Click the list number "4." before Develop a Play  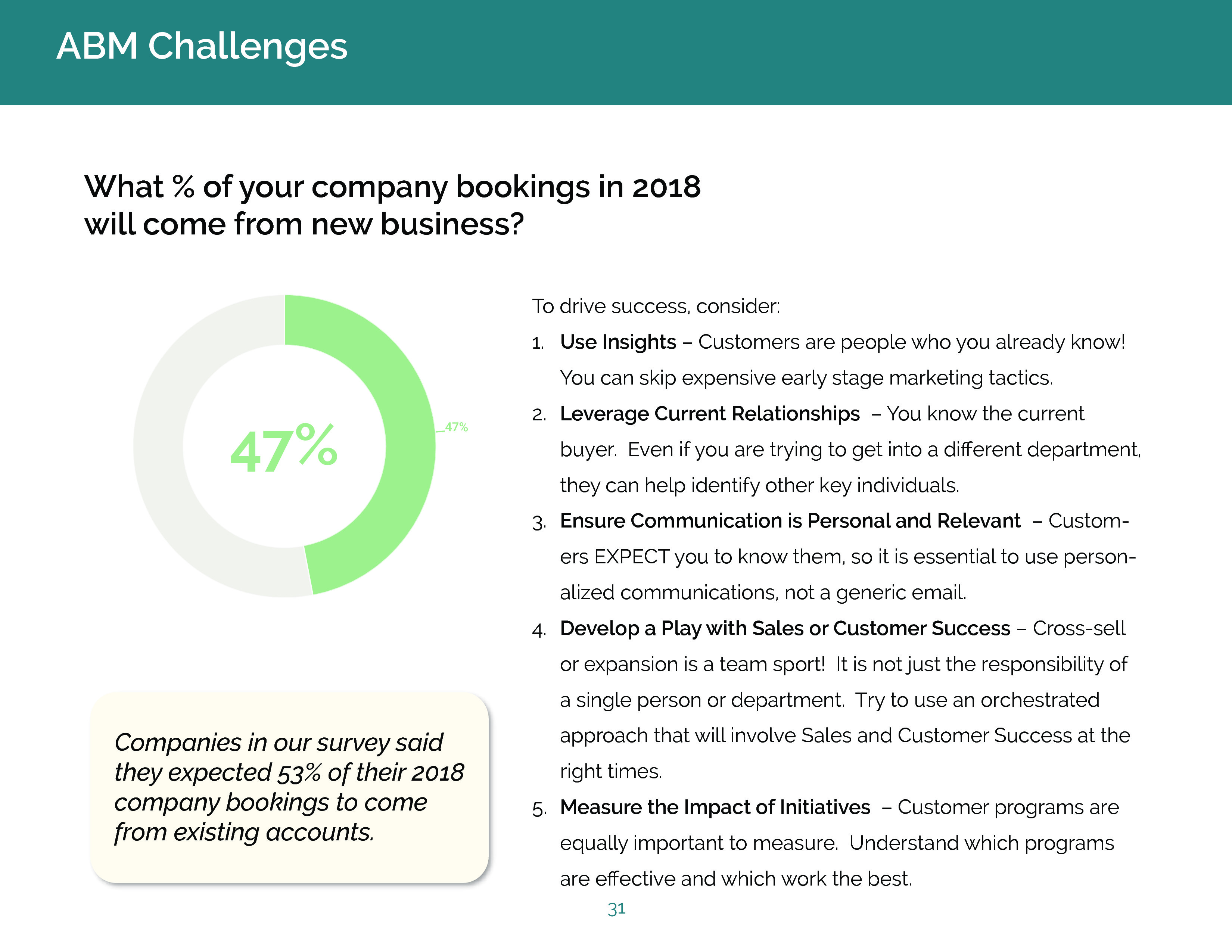(x=539, y=630)
